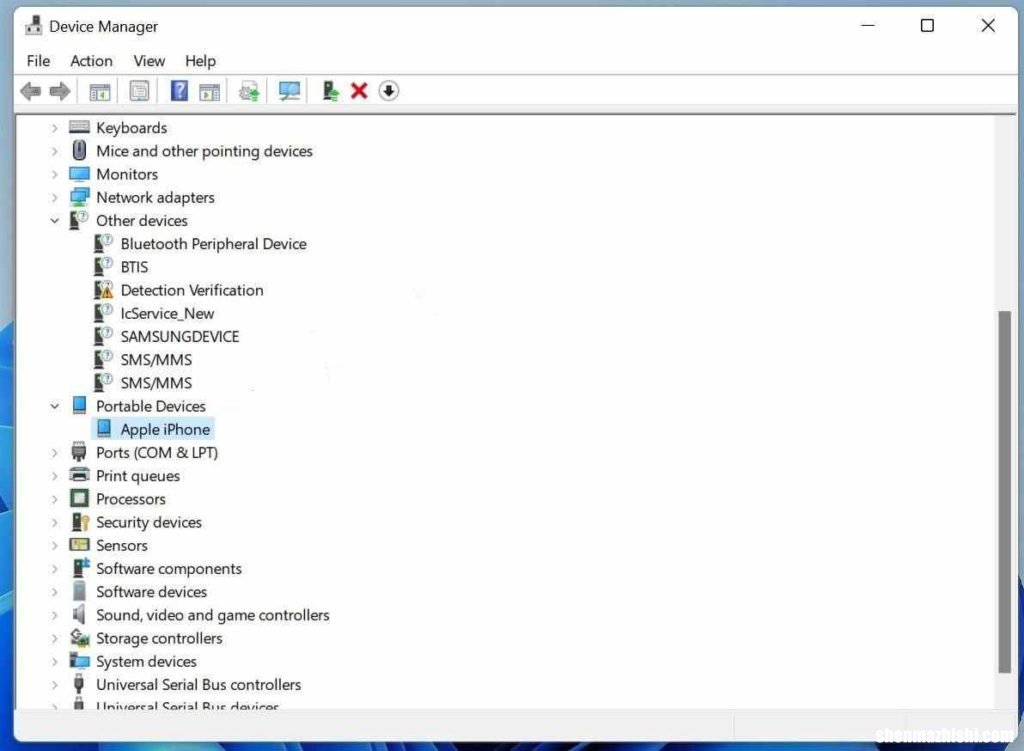Select SAMSUNGDEVICE entry
The height and width of the screenshot is (751, 1024).
coord(180,336)
